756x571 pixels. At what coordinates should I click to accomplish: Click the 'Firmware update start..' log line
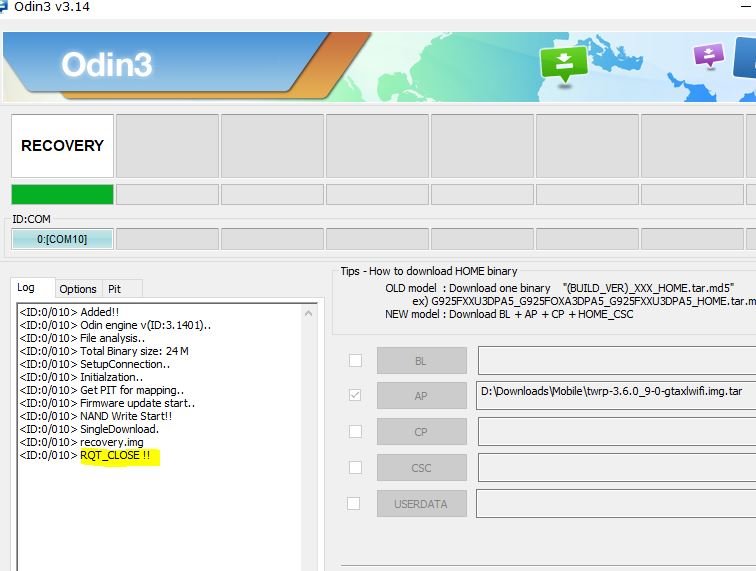pyautogui.click(x=107, y=403)
